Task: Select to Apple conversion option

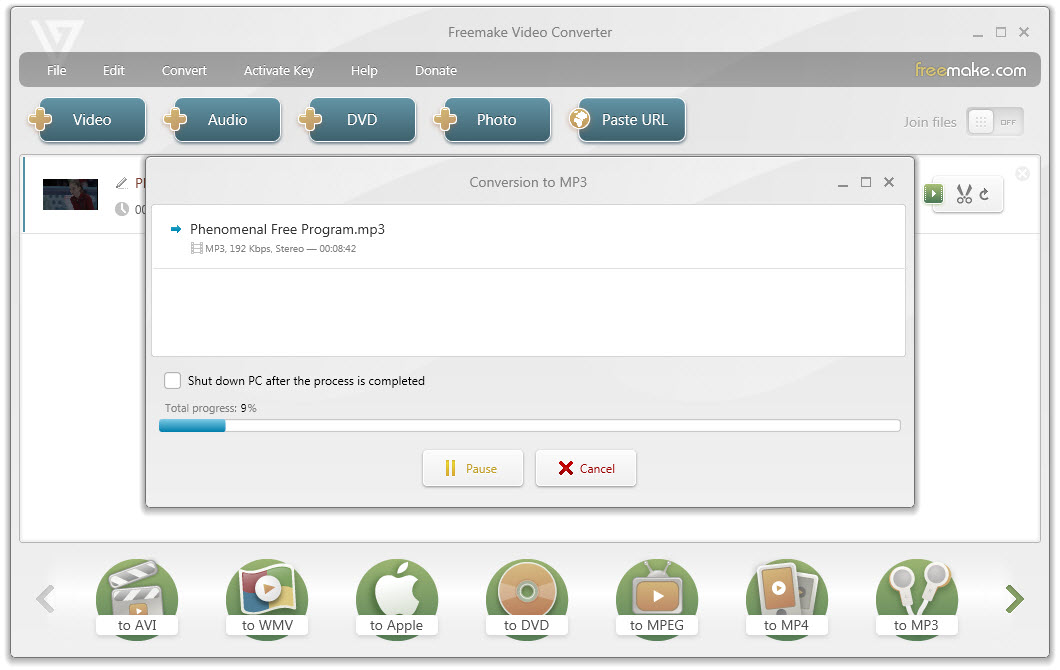Action: pos(397,598)
